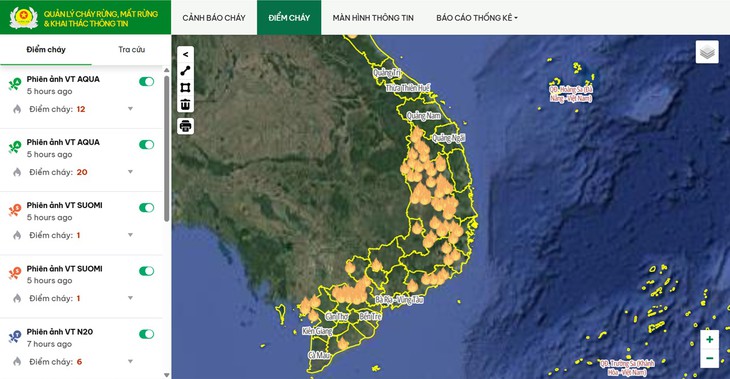
Task: Zoom in the map with plus button
Action: click(x=710, y=339)
